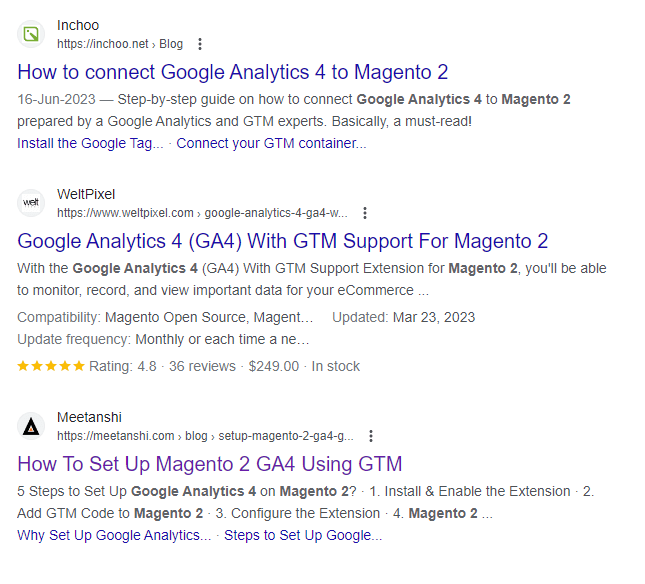This screenshot has width=645, height=584.
Task: Click 'Compatibility: Magento Open Source' text
Action: (x=165, y=317)
